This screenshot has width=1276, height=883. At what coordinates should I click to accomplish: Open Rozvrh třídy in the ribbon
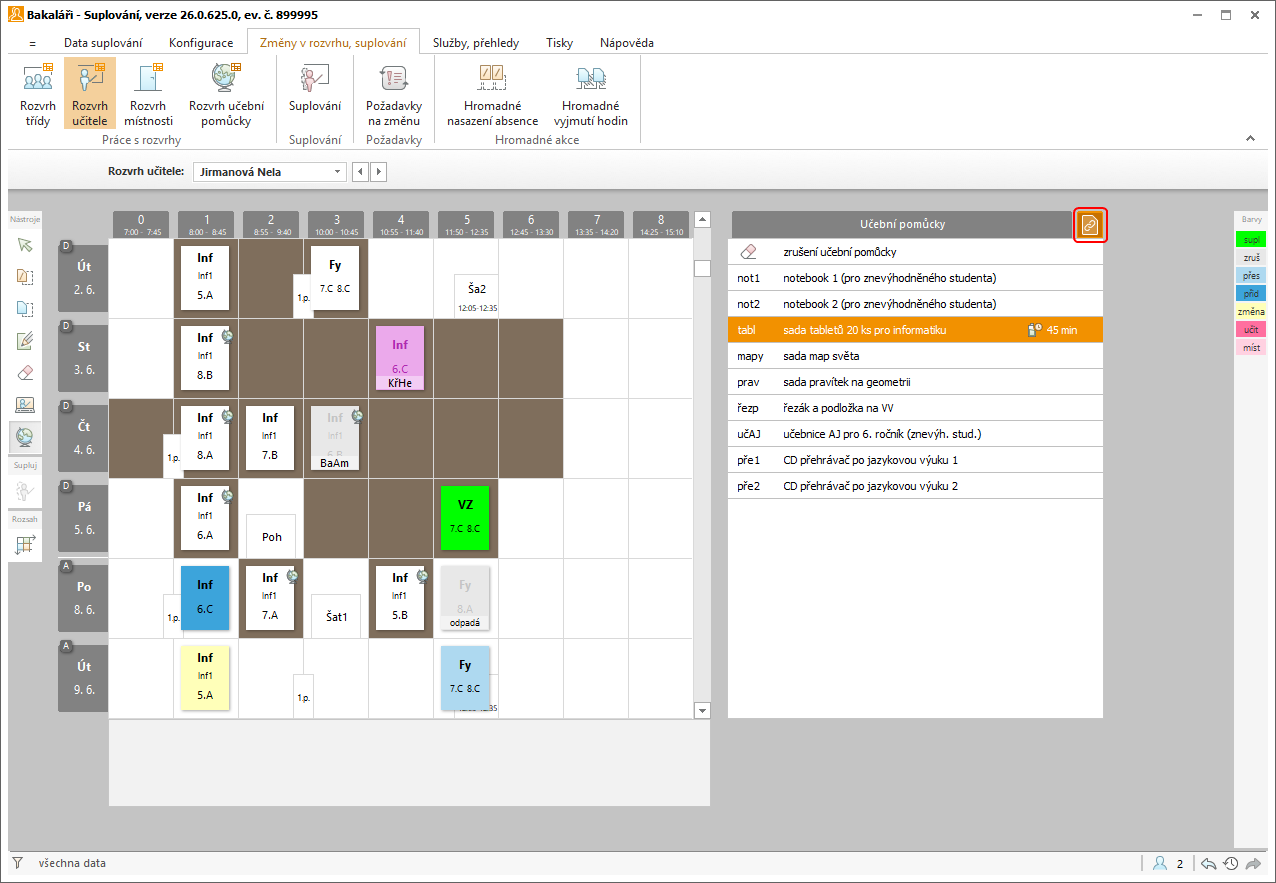click(x=37, y=93)
